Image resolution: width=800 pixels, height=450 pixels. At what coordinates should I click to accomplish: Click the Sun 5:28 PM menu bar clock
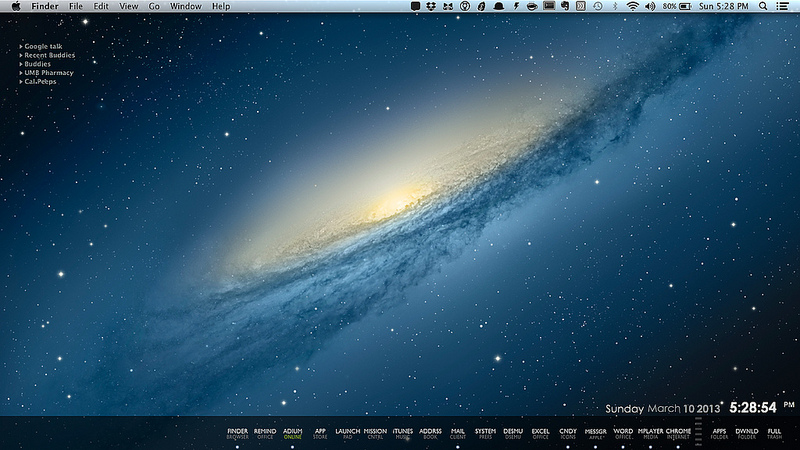point(724,6)
